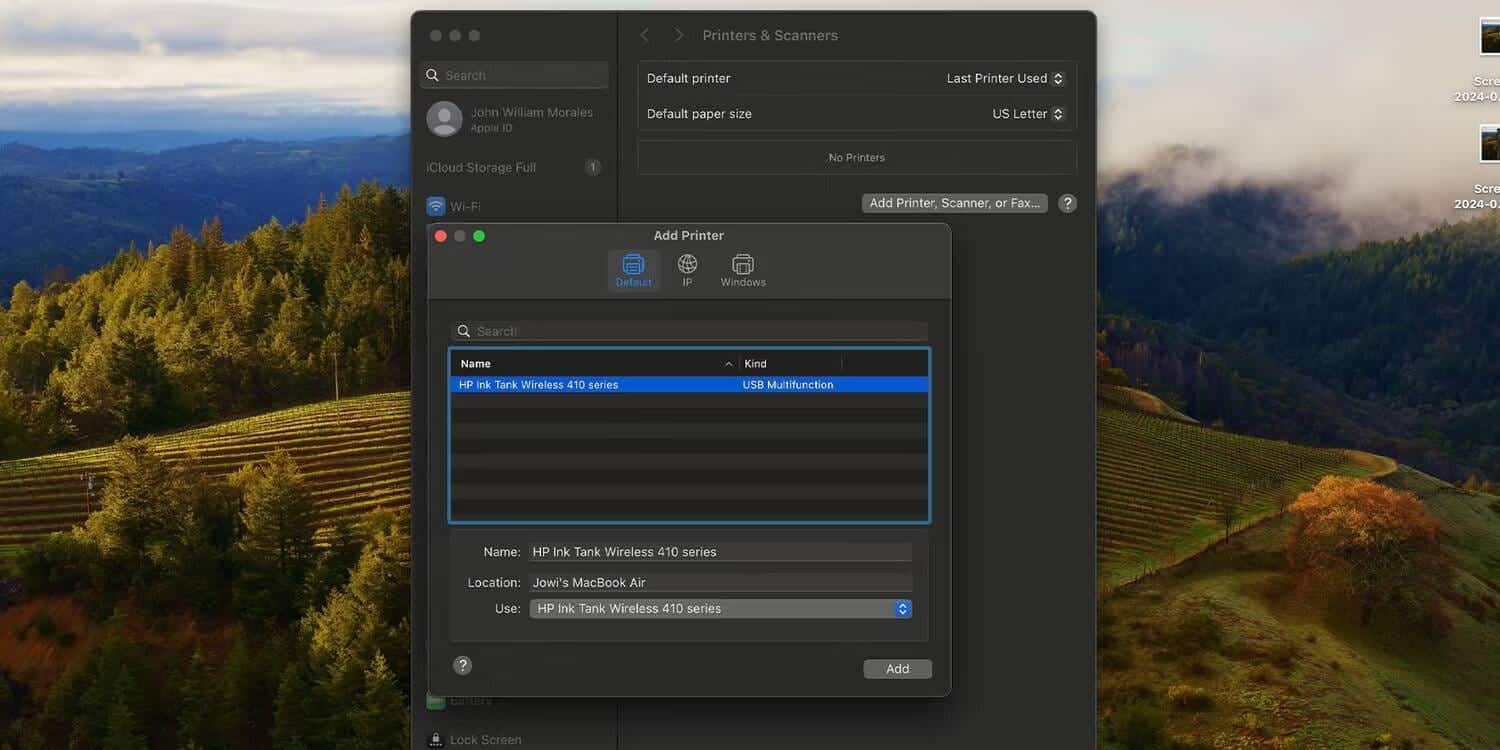Expand the Use driver dropdown

(x=720, y=608)
